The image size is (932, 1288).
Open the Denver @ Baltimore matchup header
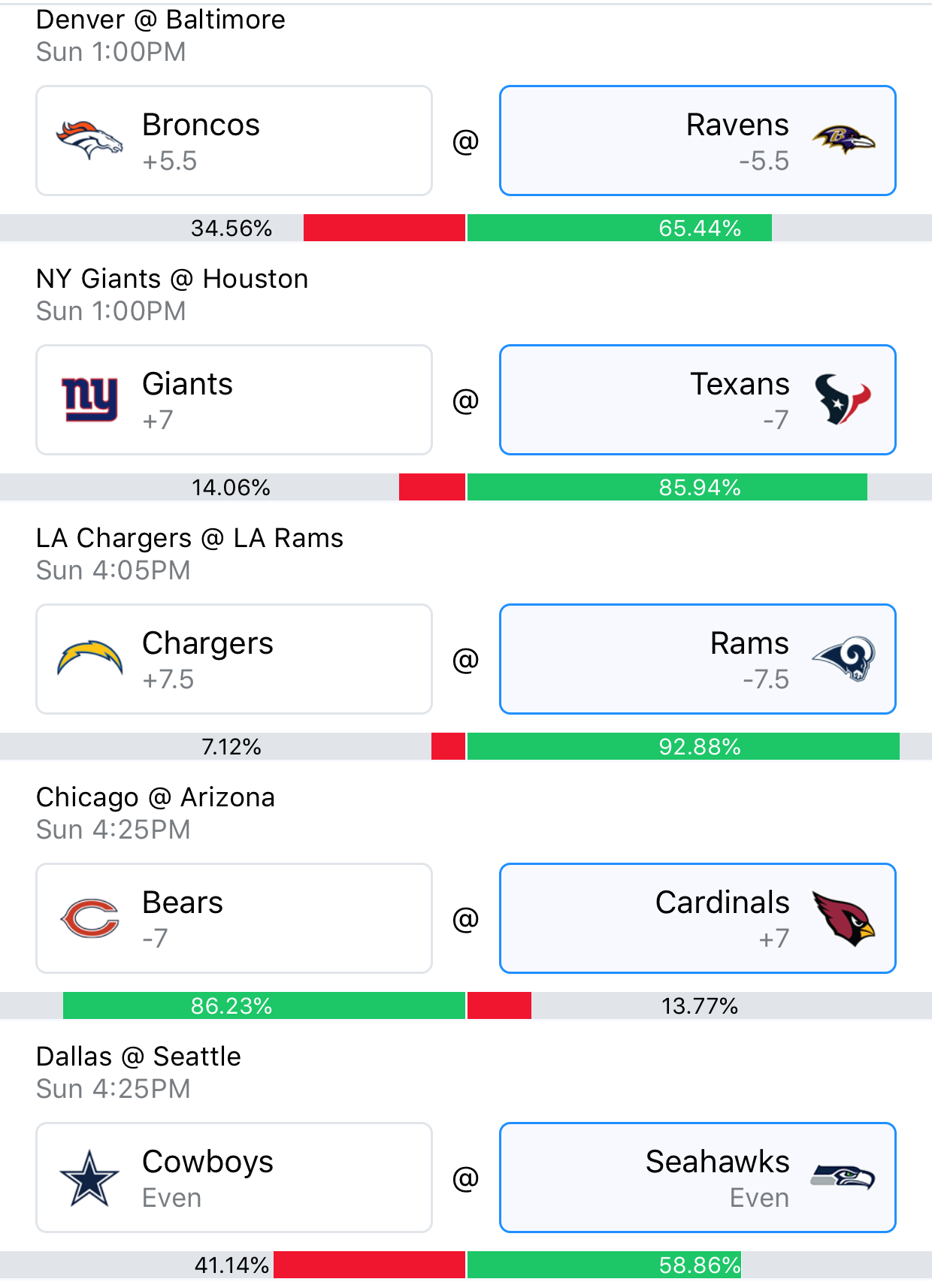pos(161,20)
